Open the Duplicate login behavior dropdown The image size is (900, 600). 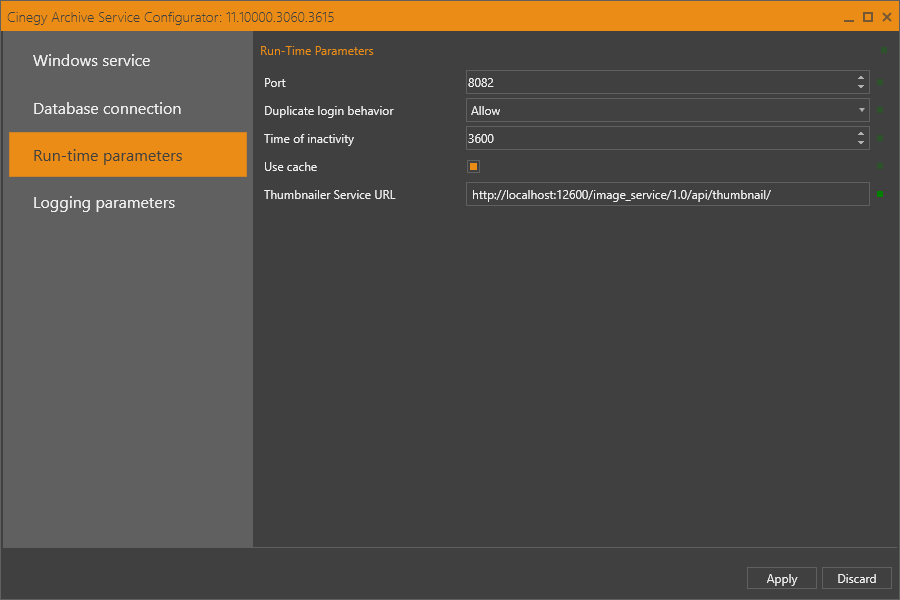pyautogui.click(x=668, y=110)
